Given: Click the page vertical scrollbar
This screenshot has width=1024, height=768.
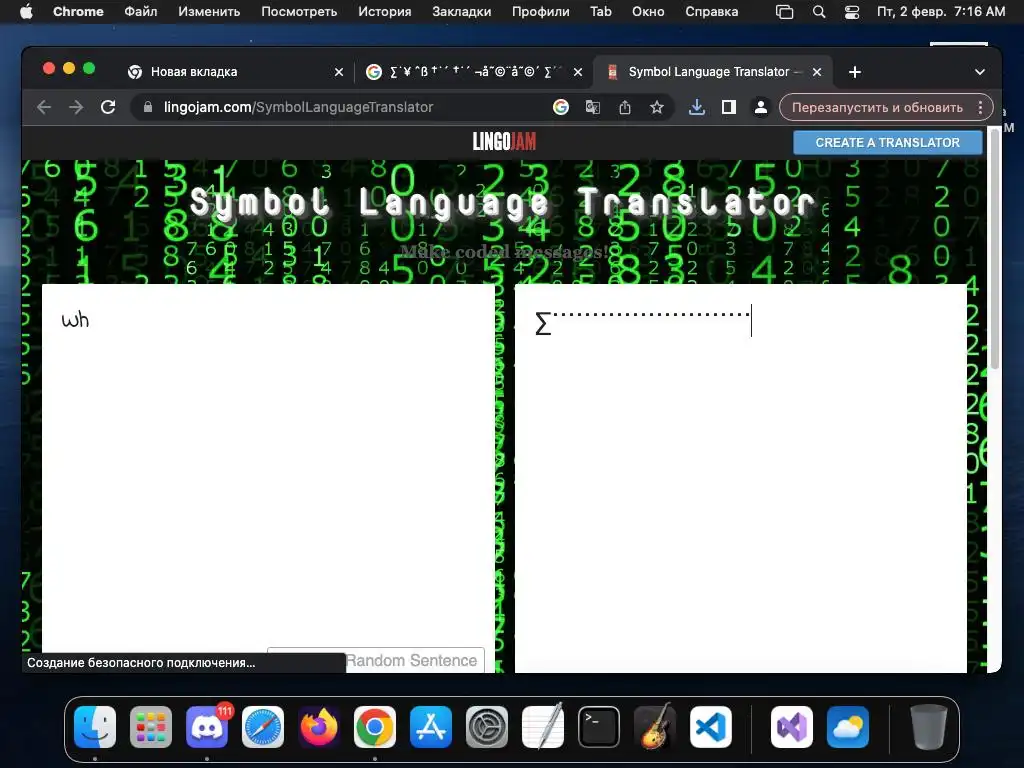Looking at the screenshot, I should (x=995, y=248).
